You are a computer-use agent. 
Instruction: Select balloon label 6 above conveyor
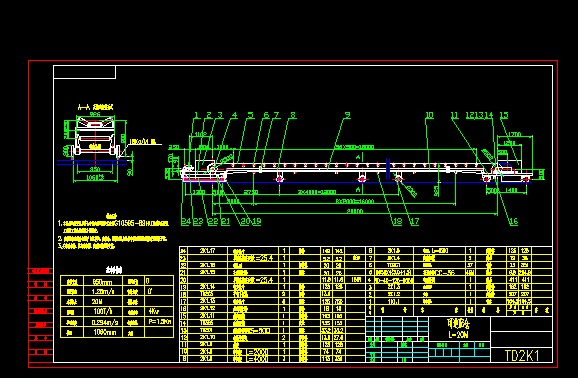pyautogui.click(x=267, y=115)
